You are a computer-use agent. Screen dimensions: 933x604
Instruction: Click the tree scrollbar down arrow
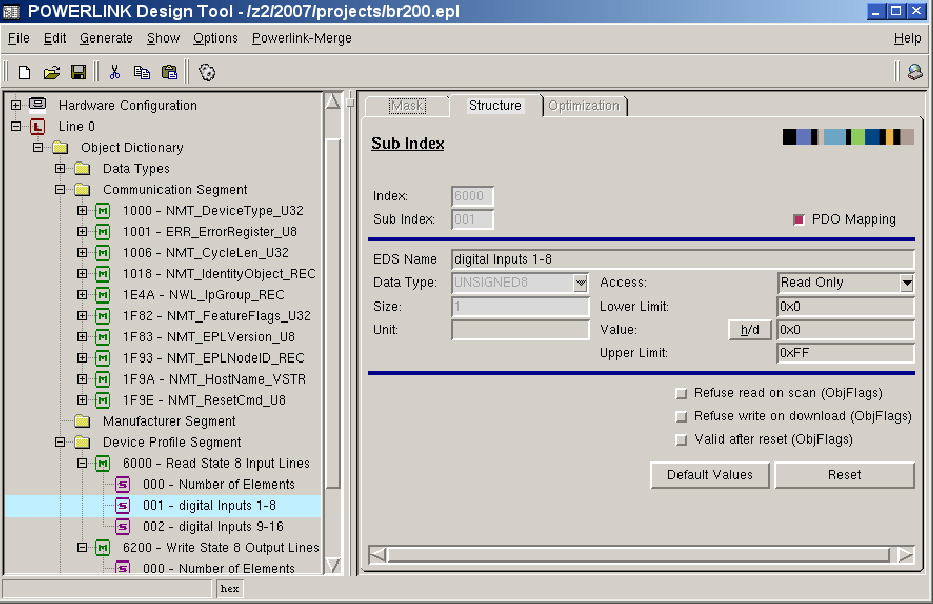point(333,565)
